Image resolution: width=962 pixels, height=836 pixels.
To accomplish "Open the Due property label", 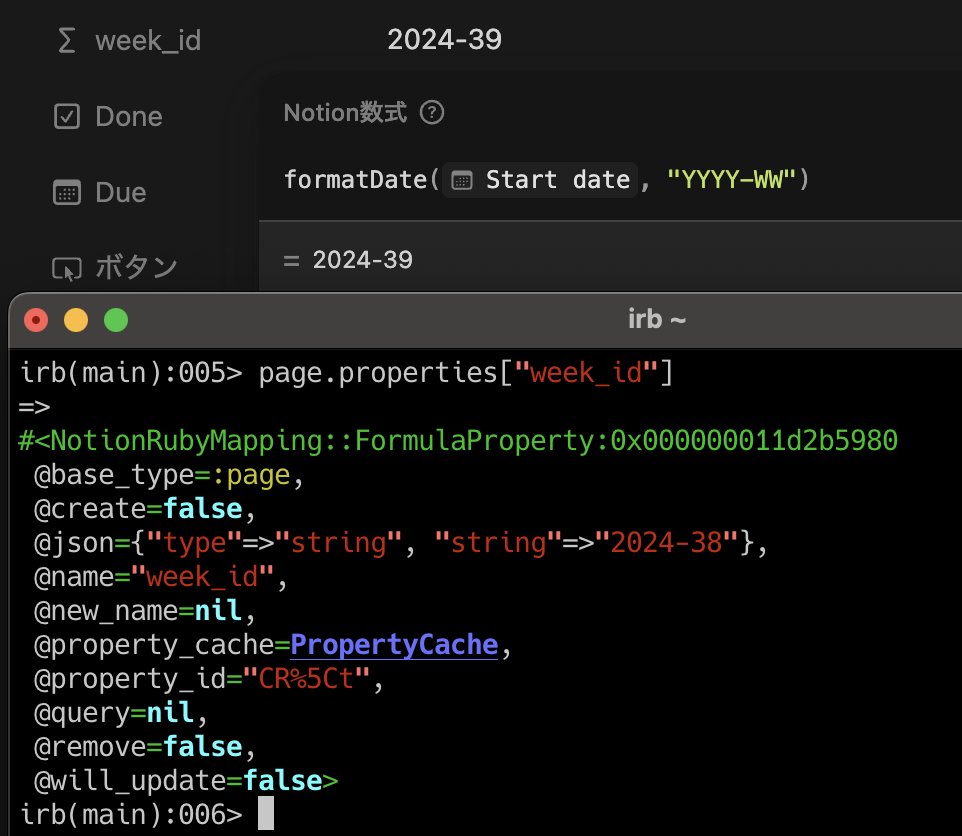I will [x=121, y=193].
